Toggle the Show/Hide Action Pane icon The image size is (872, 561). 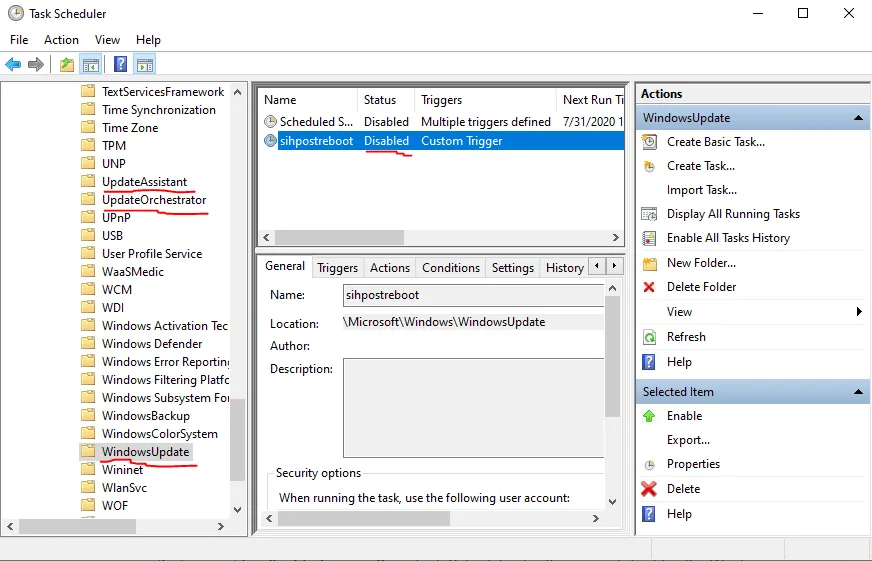pyautogui.click(x=145, y=64)
